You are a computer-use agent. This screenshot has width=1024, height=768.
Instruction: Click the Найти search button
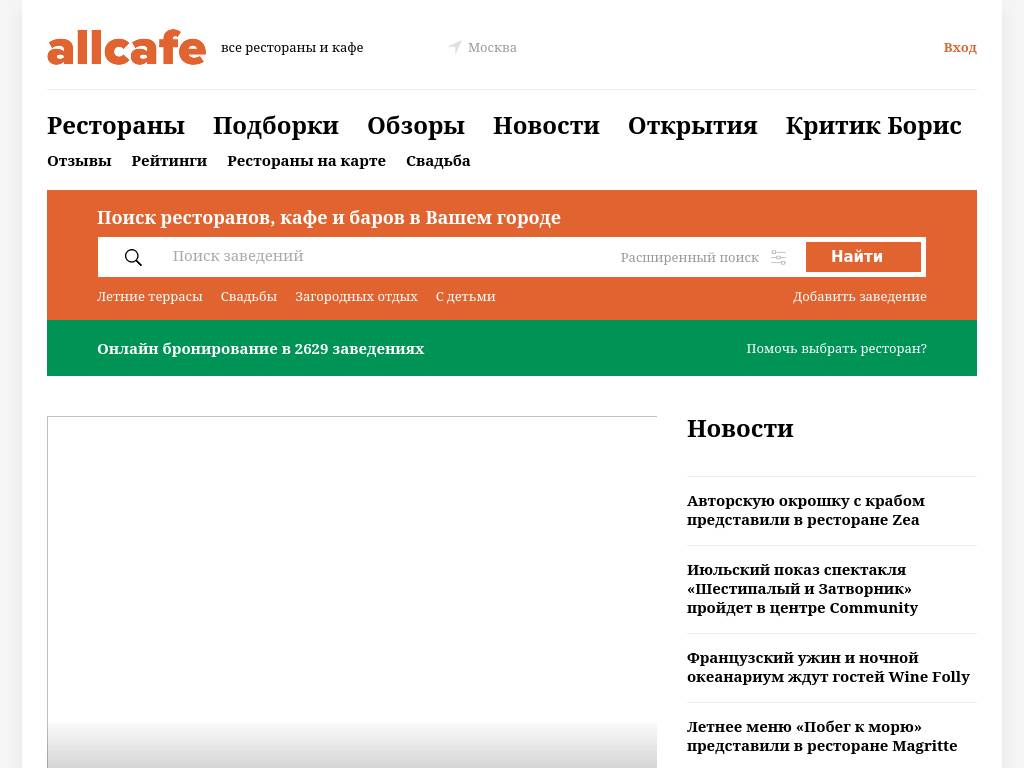863,257
